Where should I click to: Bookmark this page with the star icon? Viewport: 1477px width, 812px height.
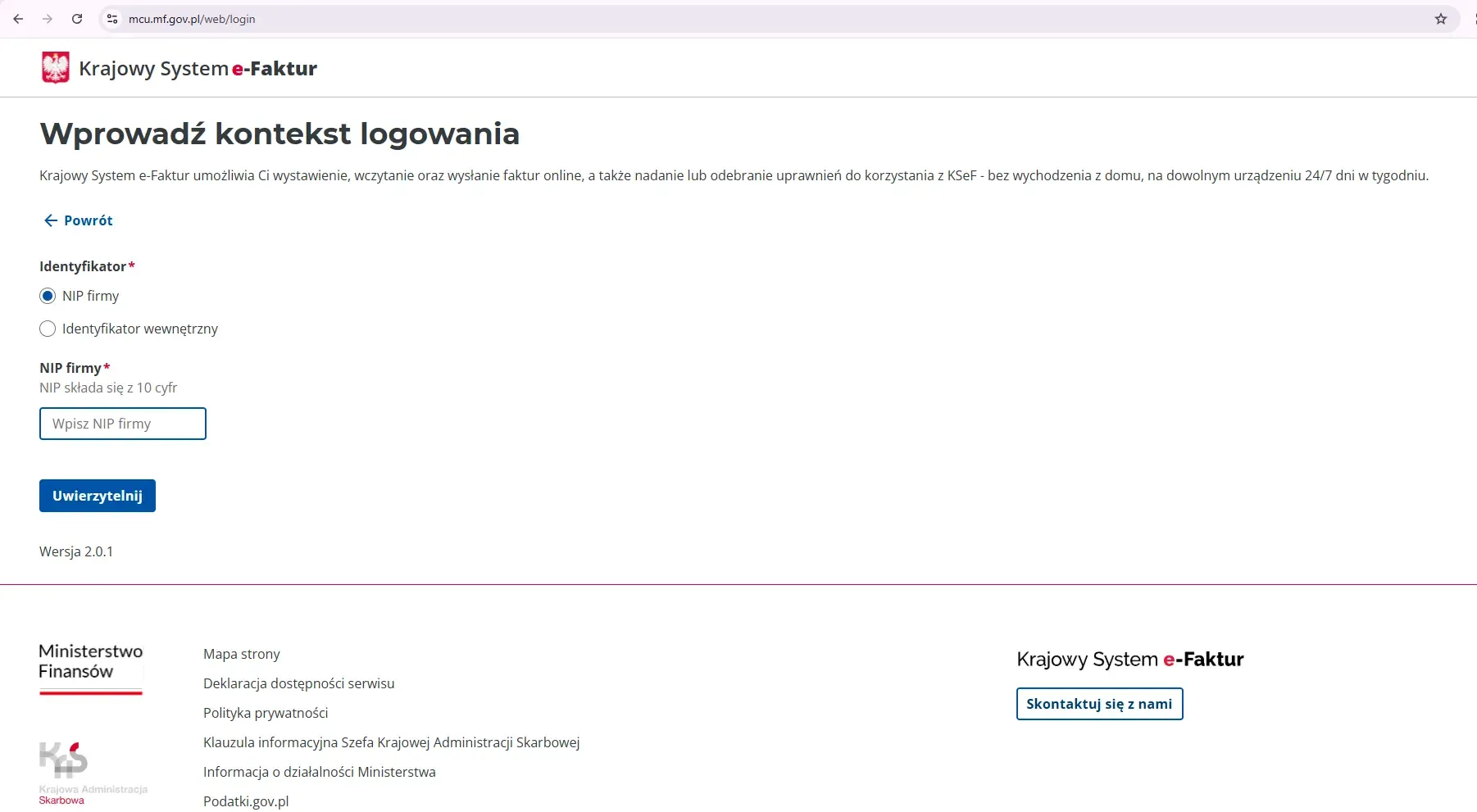(1442, 19)
